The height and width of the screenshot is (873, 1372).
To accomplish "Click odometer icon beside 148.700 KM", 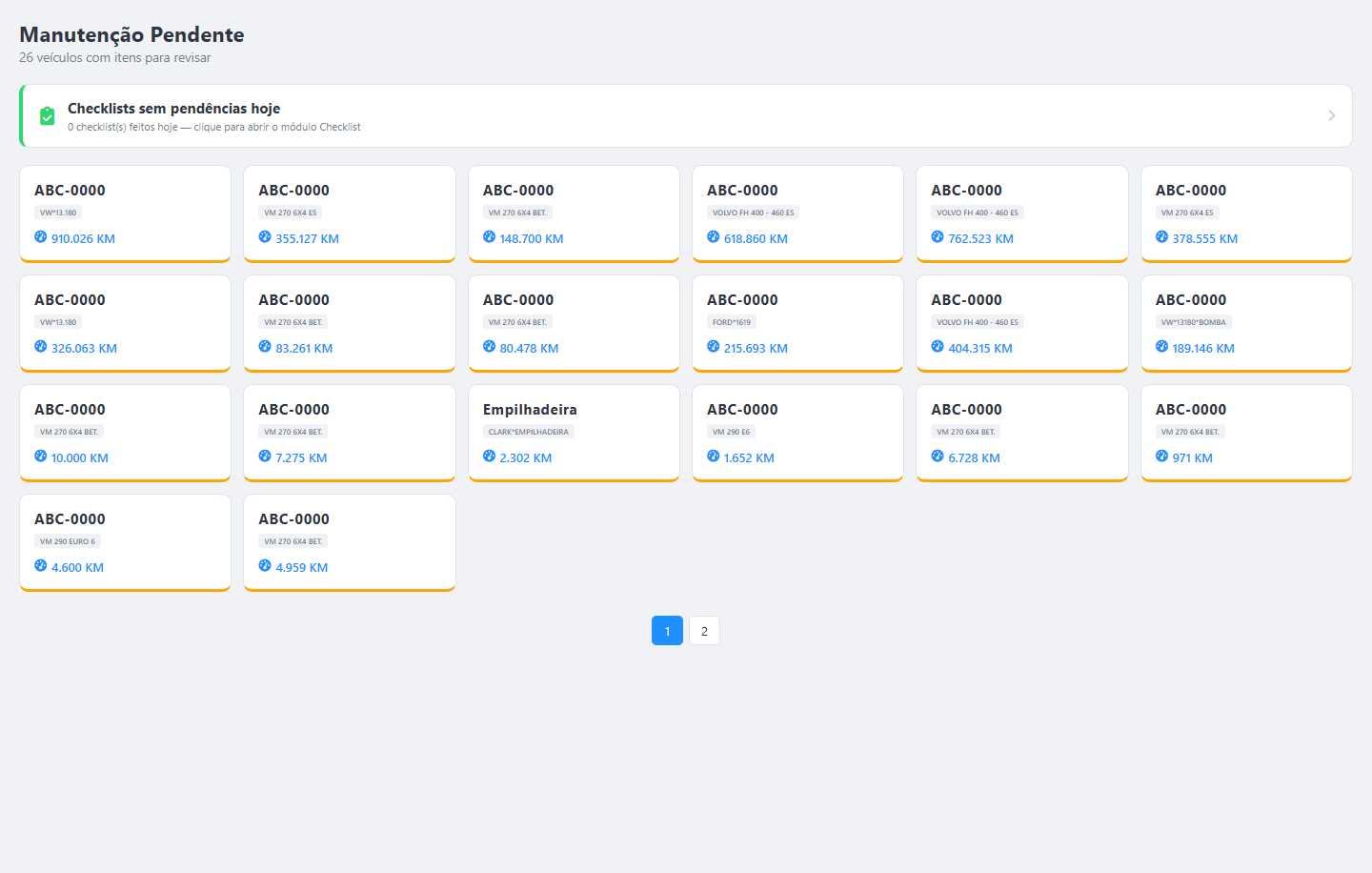I will coord(489,236).
